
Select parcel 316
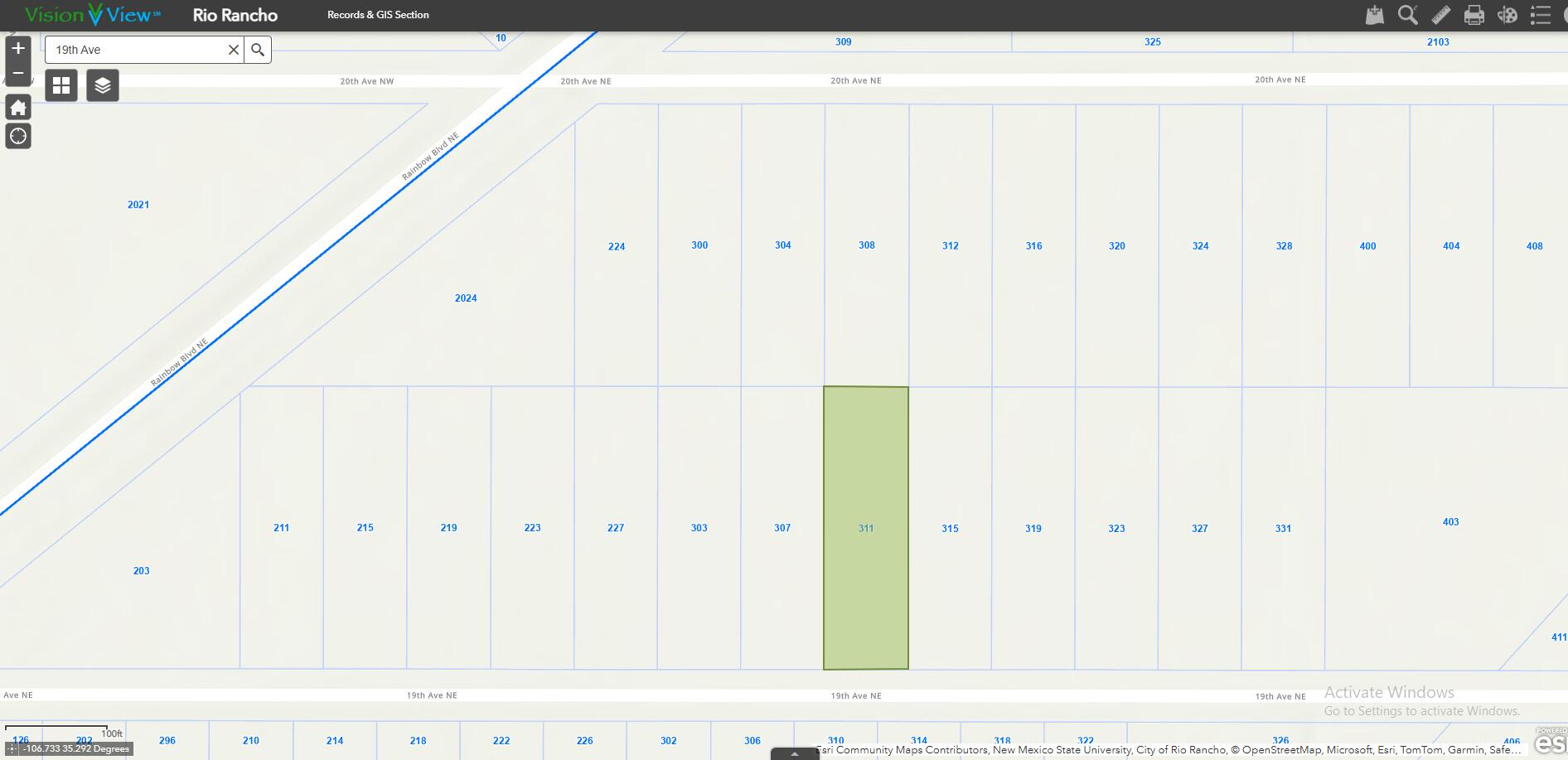(x=1033, y=246)
